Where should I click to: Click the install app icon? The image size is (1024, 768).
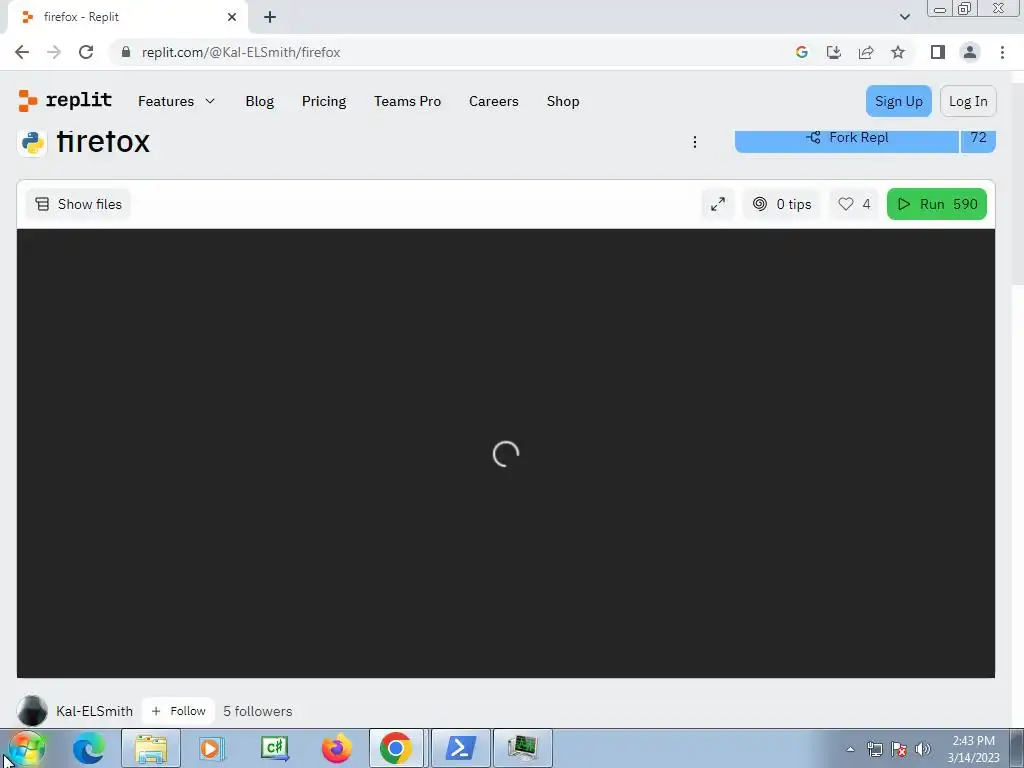[834, 52]
